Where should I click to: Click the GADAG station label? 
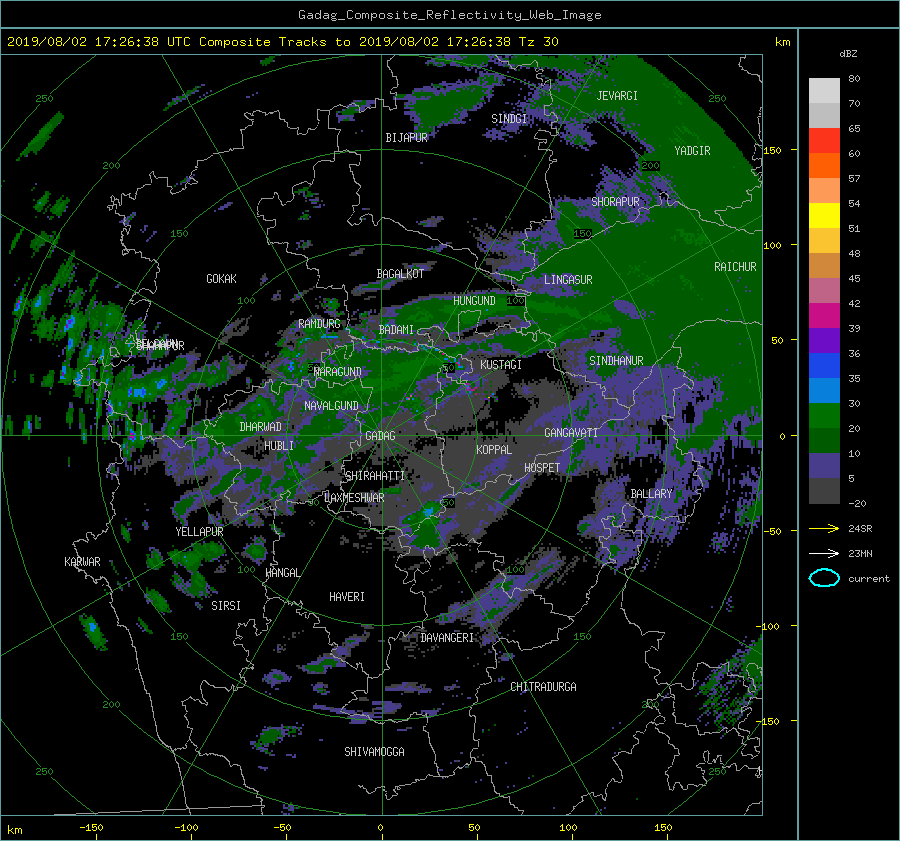pos(381,436)
